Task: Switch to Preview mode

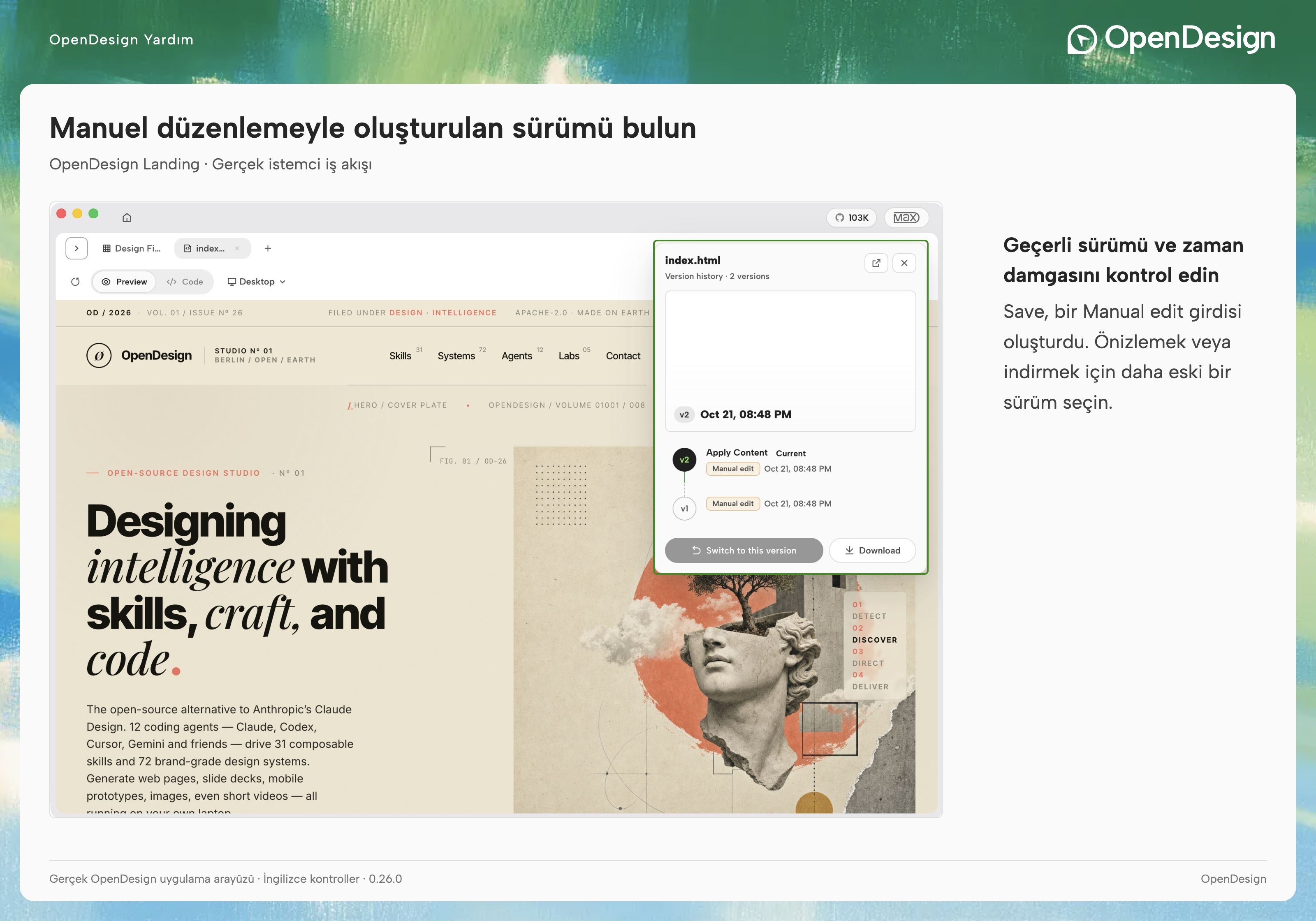Action: (124, 281)
